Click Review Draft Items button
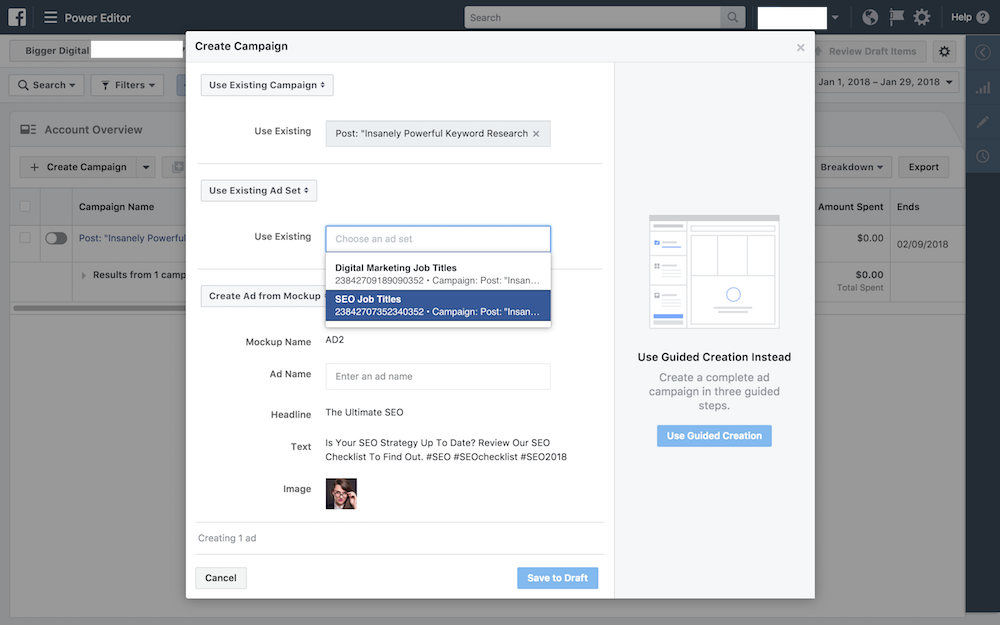Screen dimensions: 1000x625 point(871,51)
